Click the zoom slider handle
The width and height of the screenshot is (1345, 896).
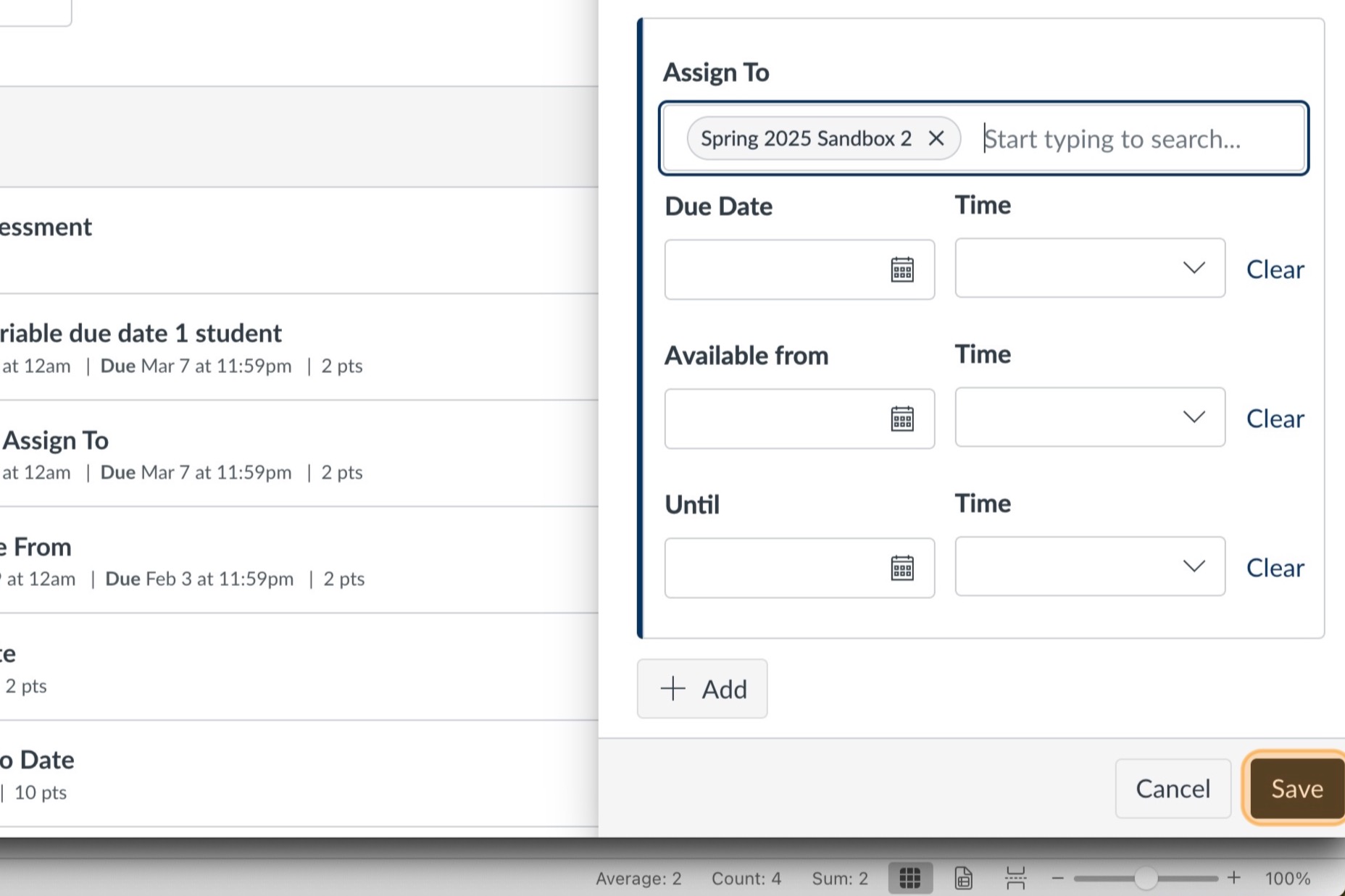pyautogui.click(x=1145, y=879)
